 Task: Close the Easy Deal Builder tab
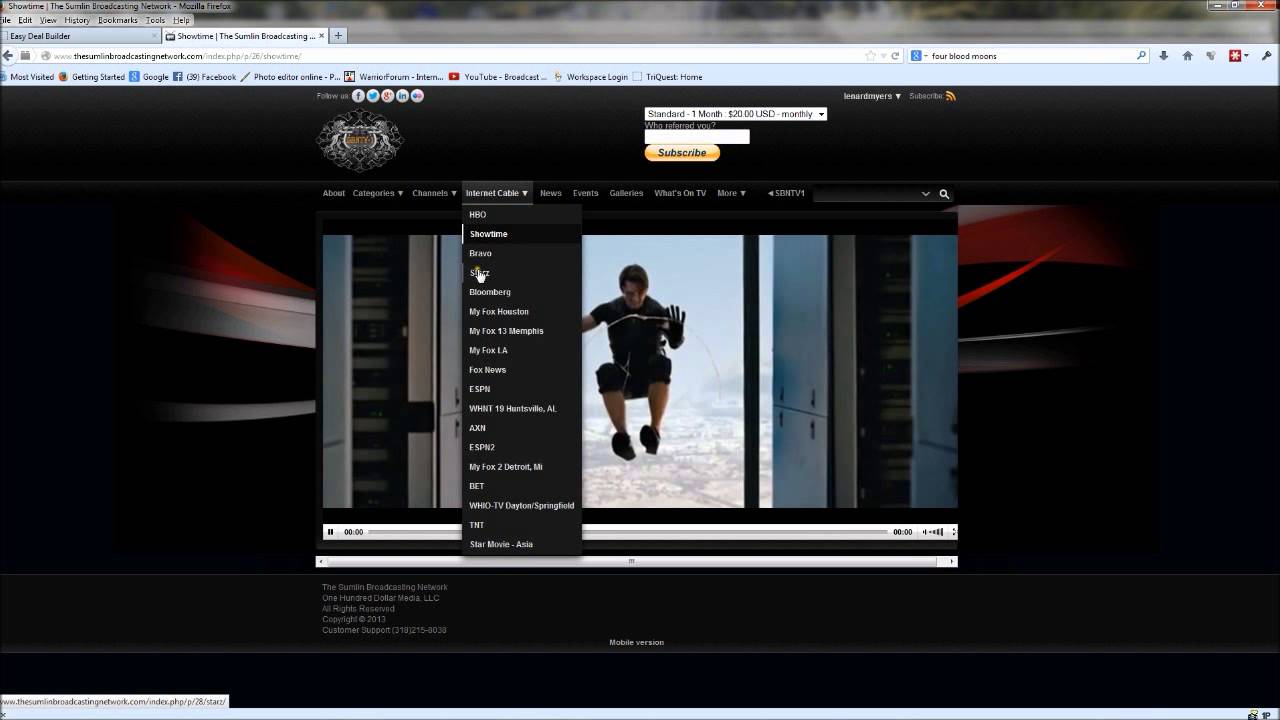(x=154, y=36)
